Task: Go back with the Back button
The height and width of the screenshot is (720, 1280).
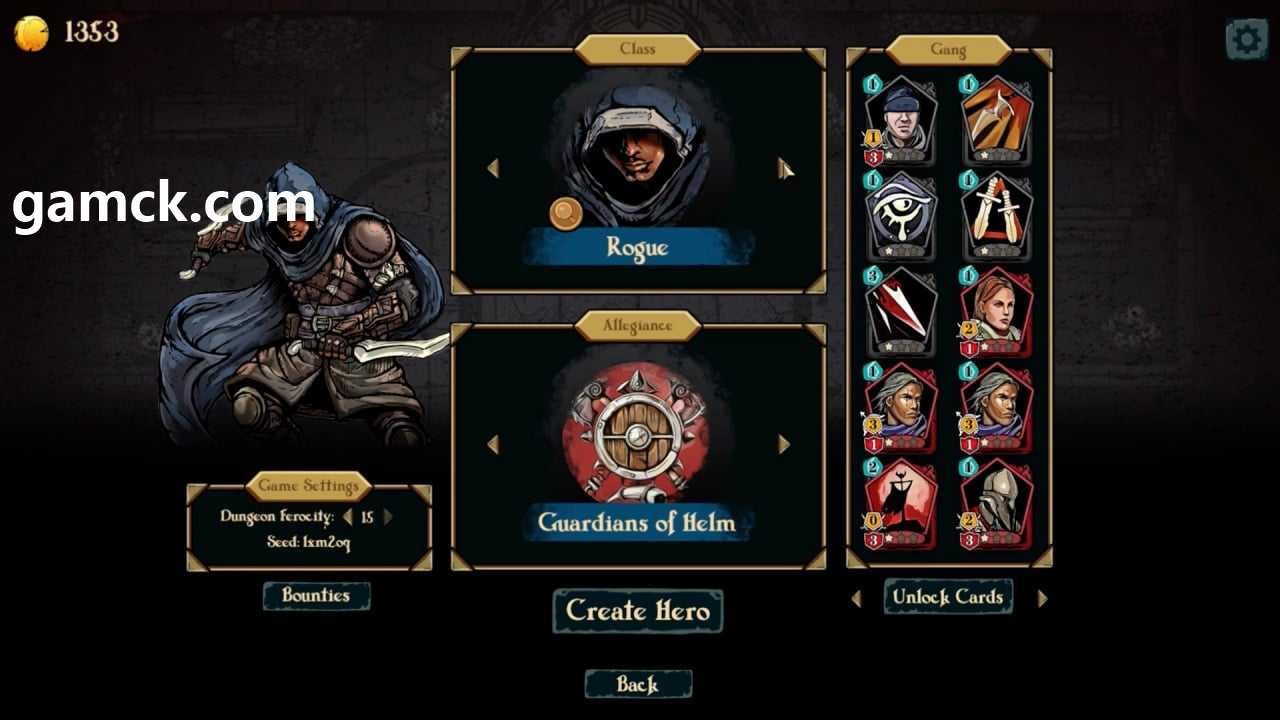Action: (x=638, y=684)
